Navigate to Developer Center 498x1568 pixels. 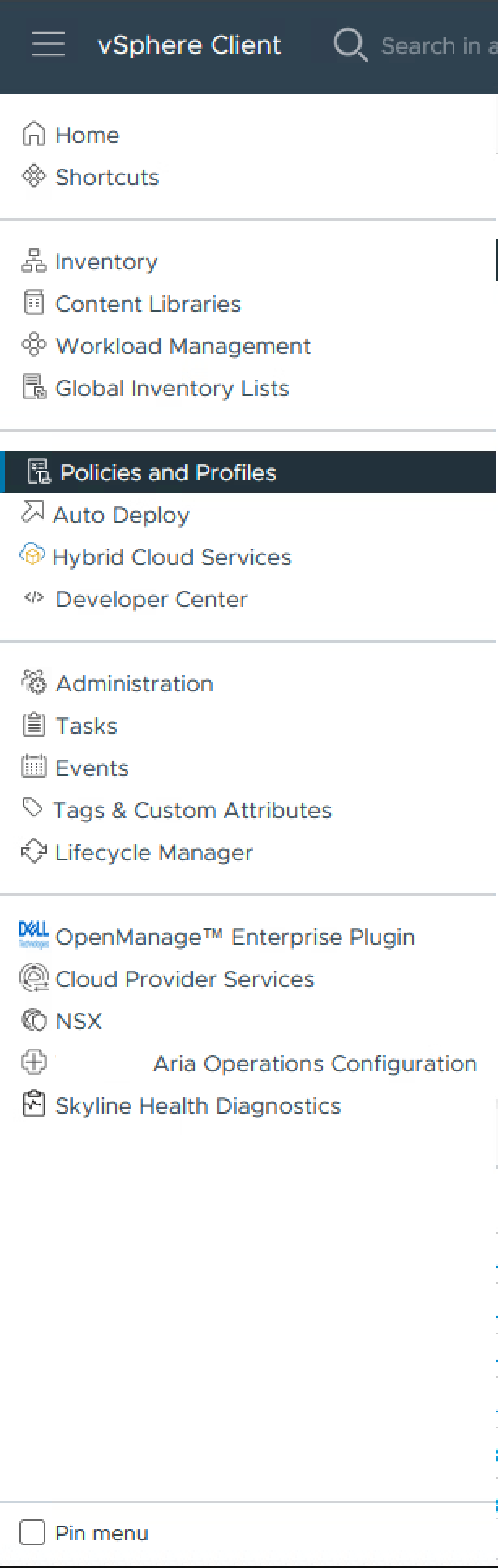pyautogui.click(x=151, y=599)
